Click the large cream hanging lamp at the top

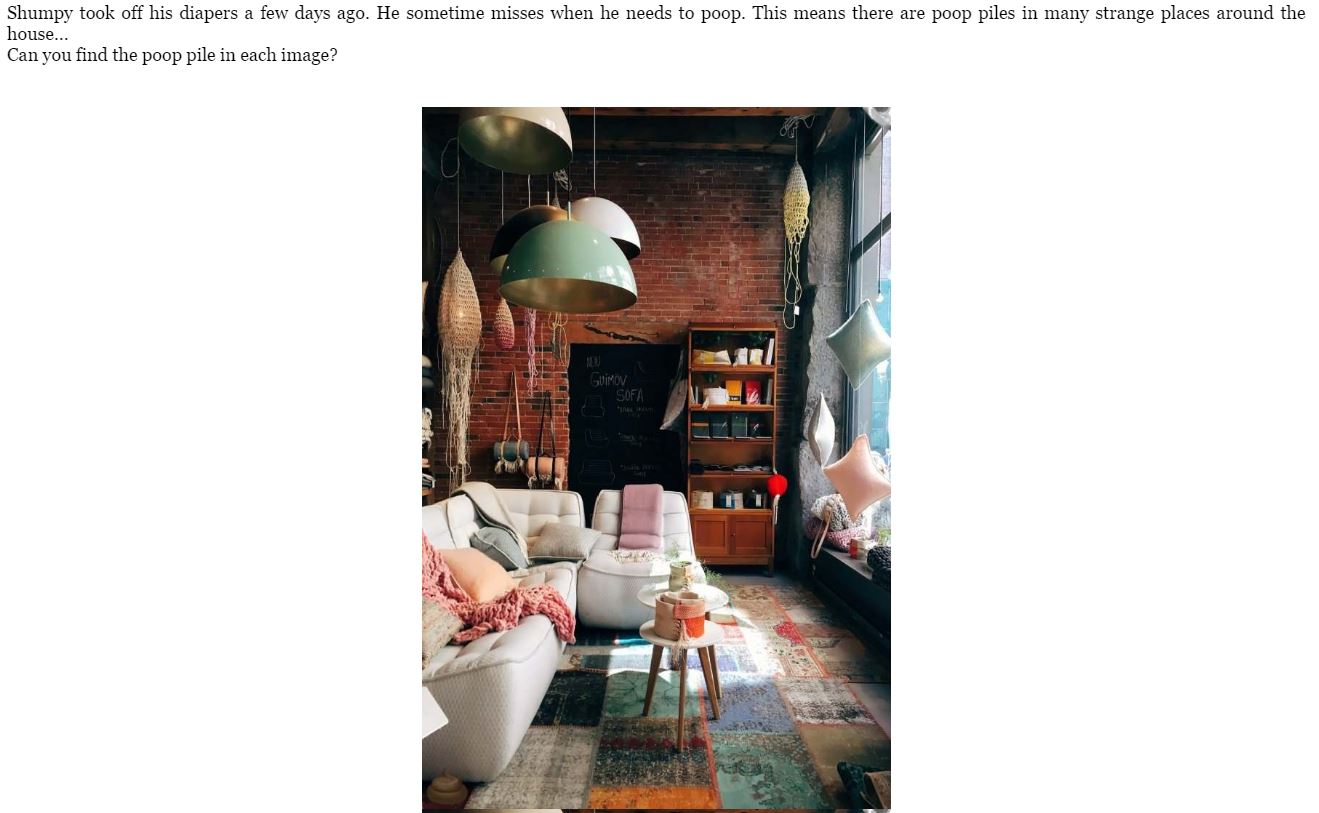tap(515, 140)
